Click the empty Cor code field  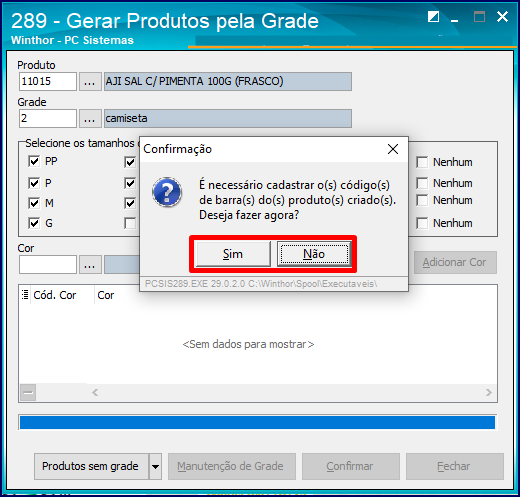48,265
